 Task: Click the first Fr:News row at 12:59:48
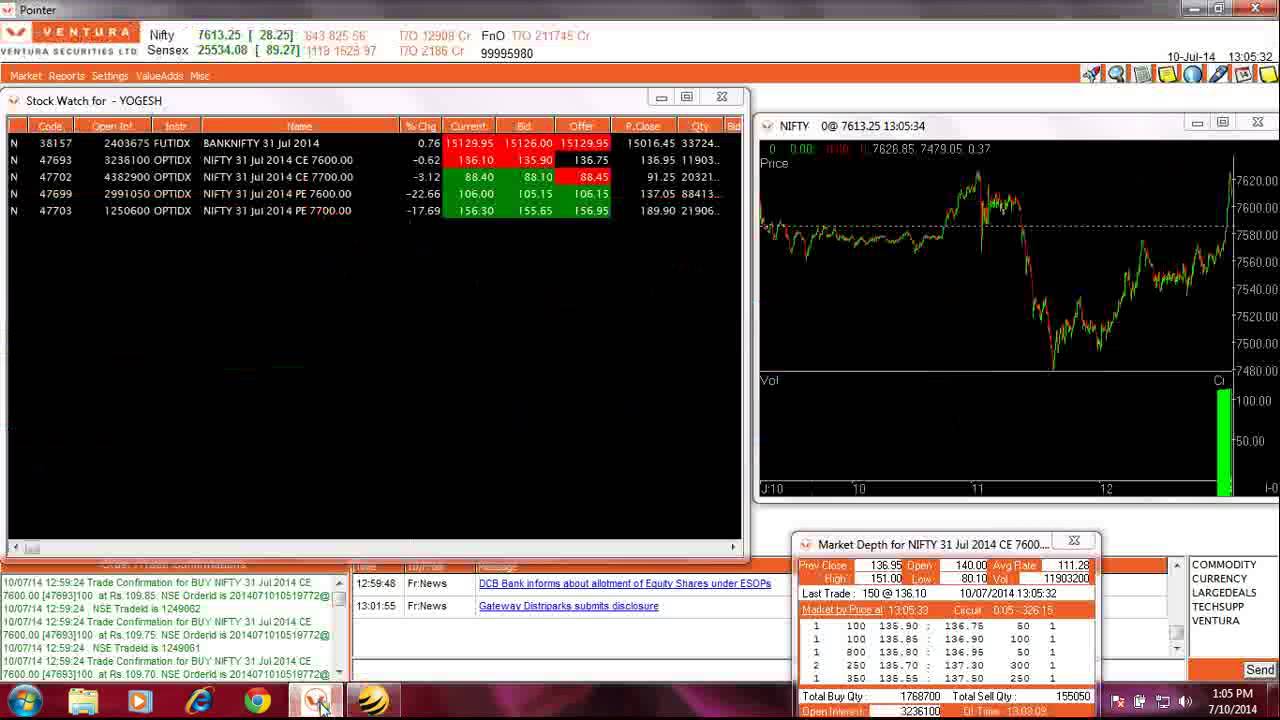tap(762, 583)
